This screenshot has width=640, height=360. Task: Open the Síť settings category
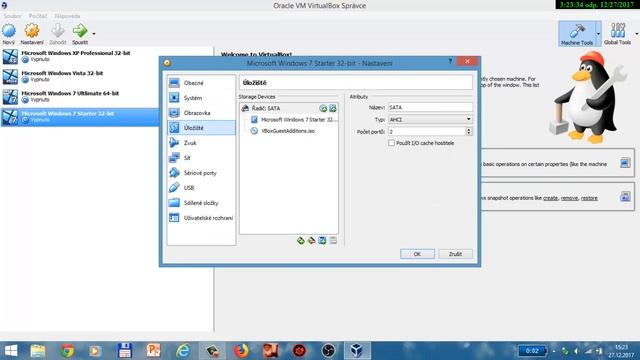(x=201, y=158)
